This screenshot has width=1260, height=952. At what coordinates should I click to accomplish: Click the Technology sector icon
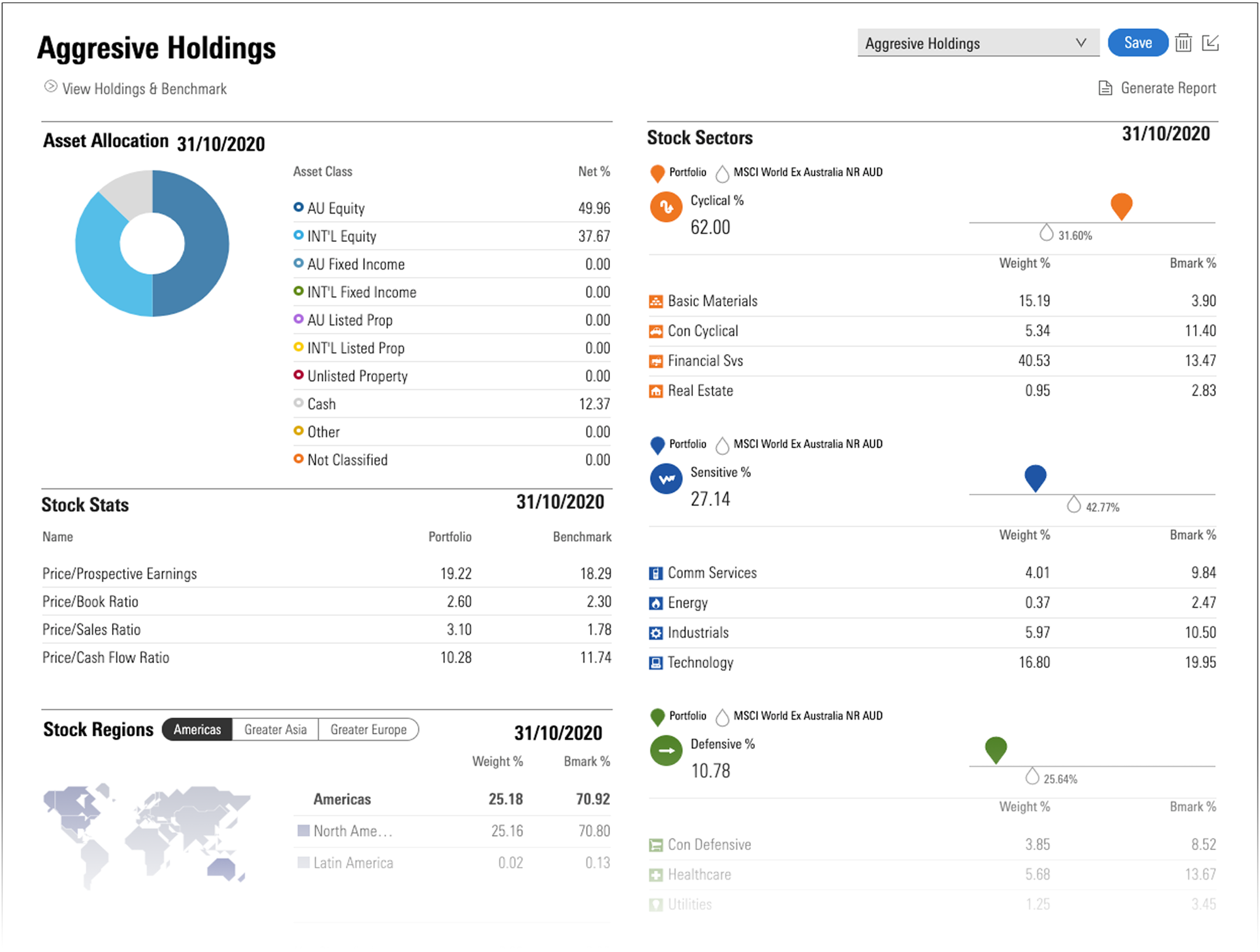pyautogui.click(x=656, y=663)
